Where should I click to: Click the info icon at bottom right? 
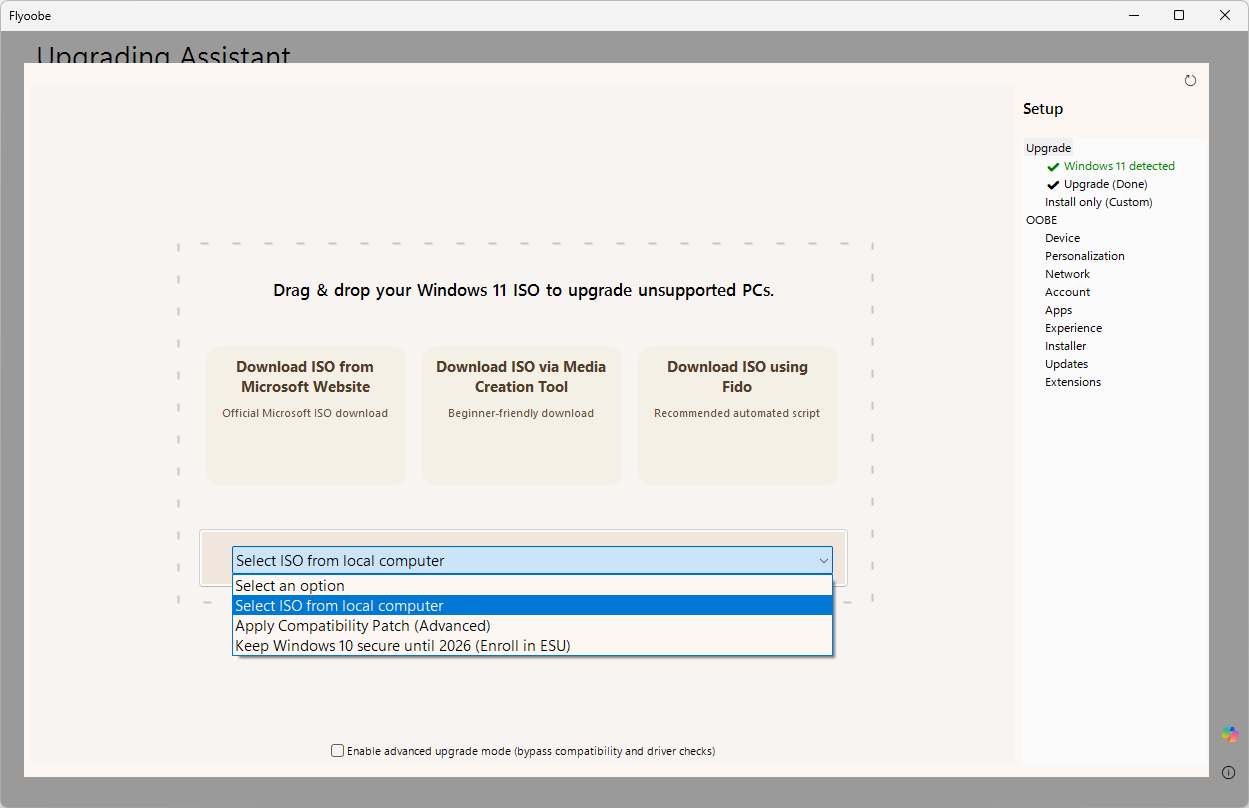point(1229,772)
